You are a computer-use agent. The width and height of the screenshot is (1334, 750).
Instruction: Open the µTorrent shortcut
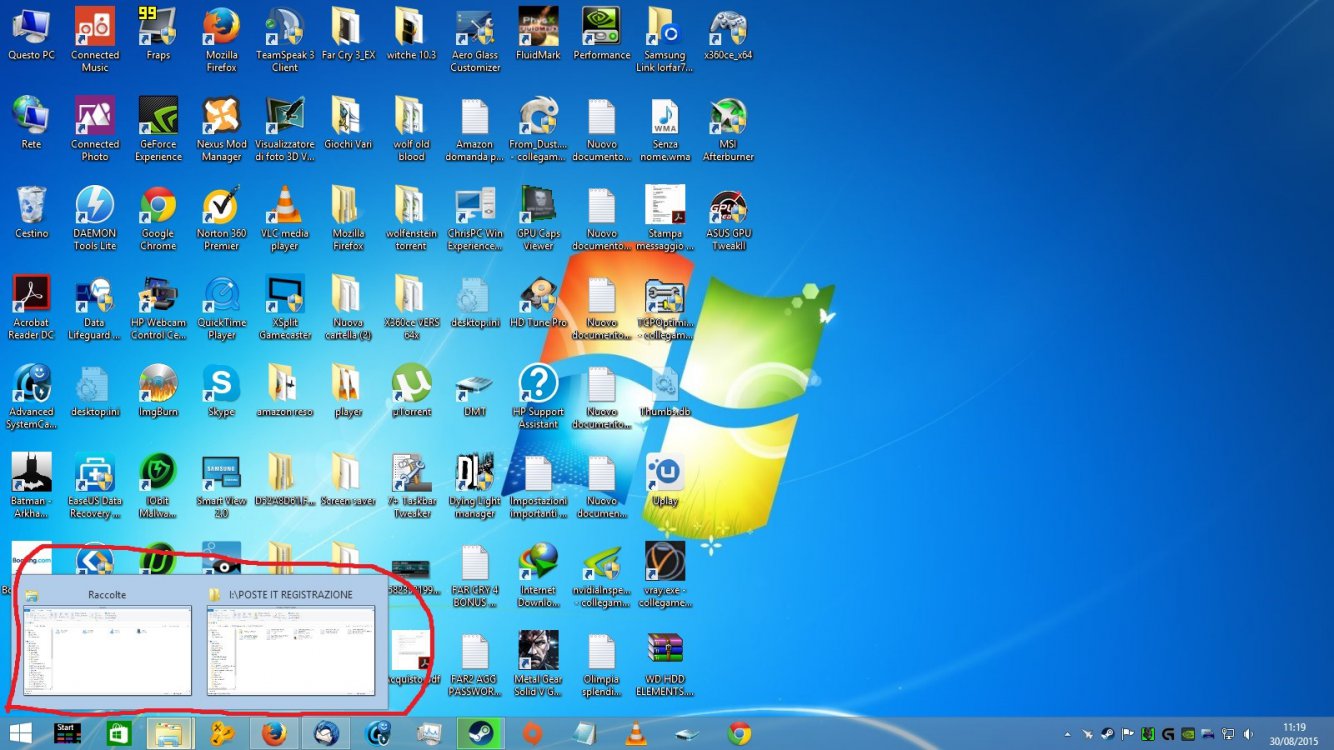[411, 390]
